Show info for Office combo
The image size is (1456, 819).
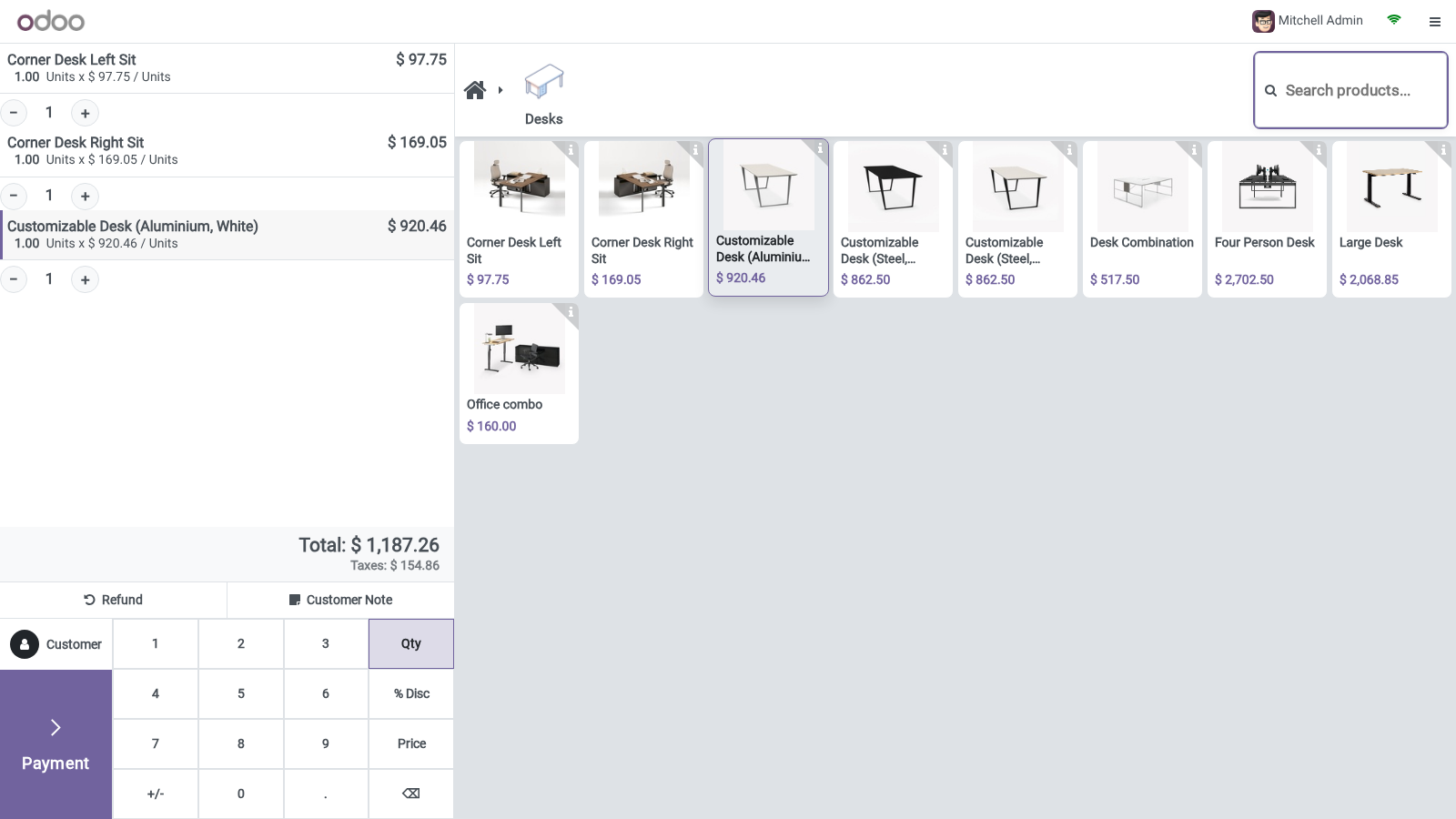pyautogui.click(x=571, y=311)
